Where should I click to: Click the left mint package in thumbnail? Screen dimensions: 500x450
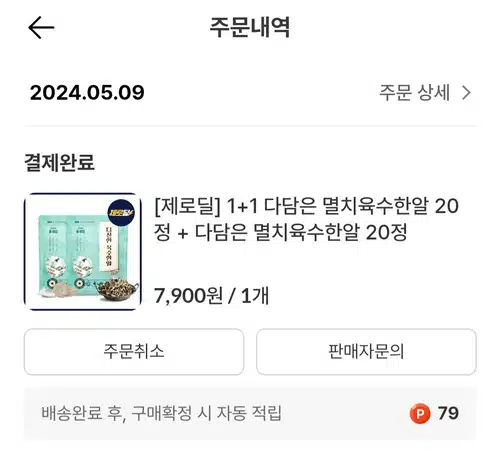(x=53, y=255)
